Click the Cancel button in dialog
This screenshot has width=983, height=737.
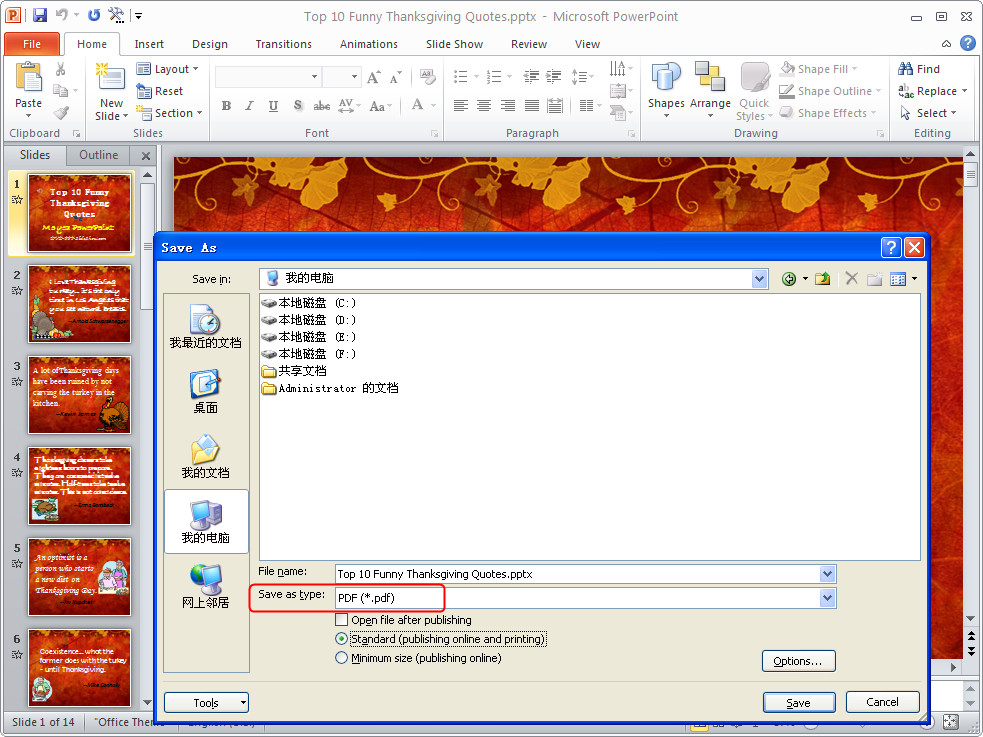tap(882, 702)
